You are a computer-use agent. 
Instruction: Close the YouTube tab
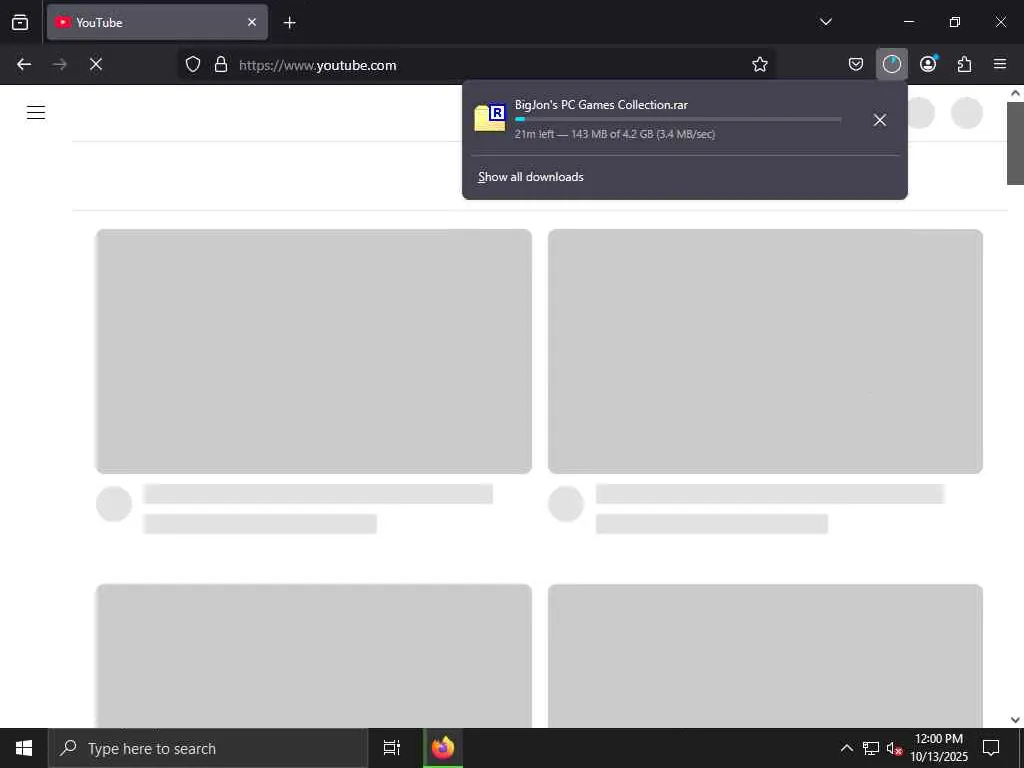[x=251, y=22]
